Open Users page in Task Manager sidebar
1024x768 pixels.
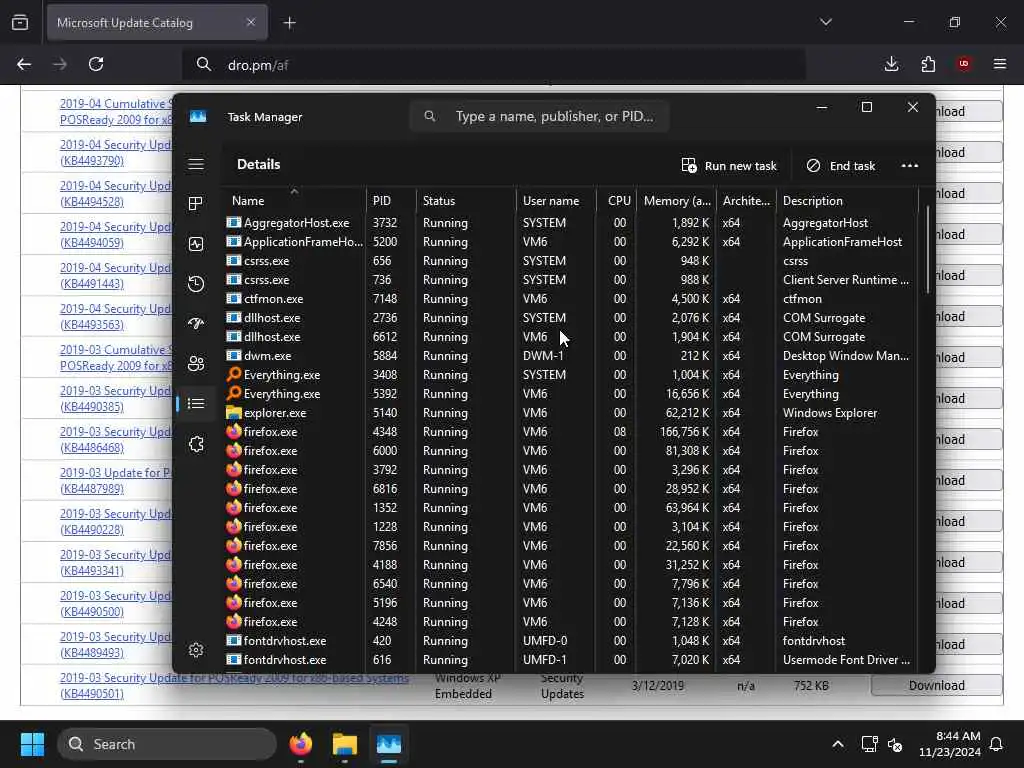[196, 364]
